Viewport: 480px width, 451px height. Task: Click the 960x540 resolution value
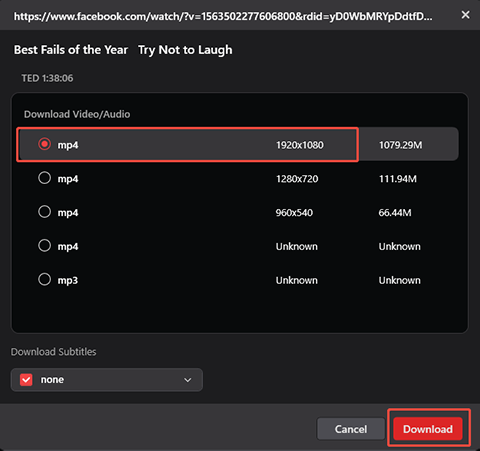tap(294, 213)
